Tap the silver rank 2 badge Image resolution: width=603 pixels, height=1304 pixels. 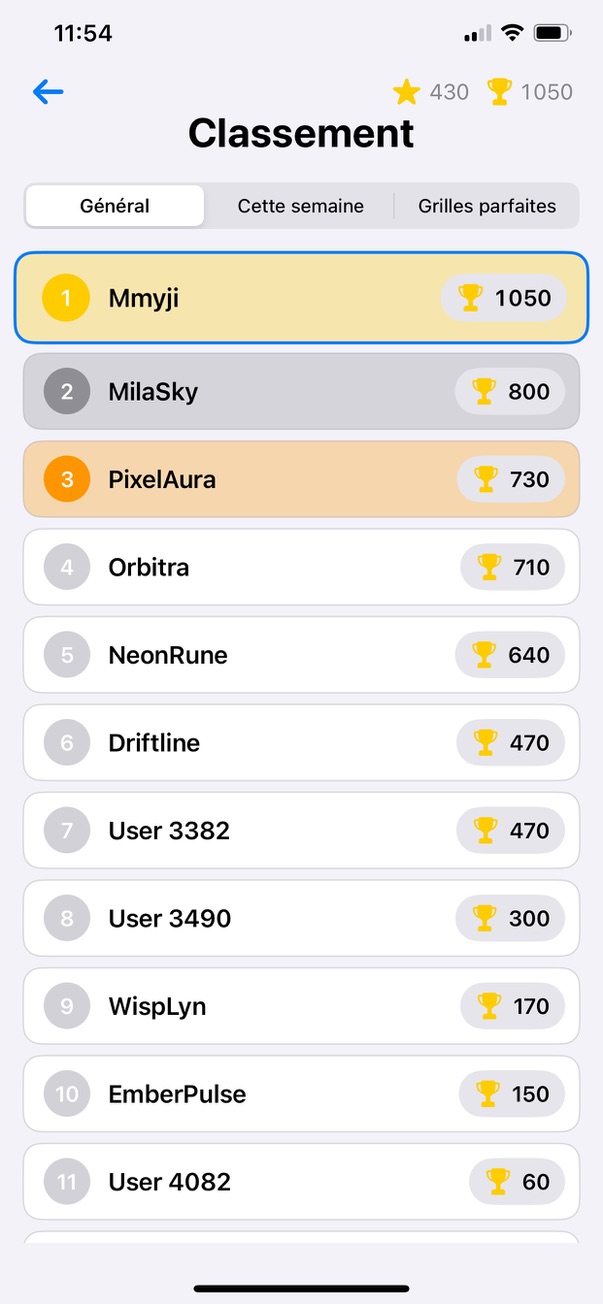tap(67, 392)
